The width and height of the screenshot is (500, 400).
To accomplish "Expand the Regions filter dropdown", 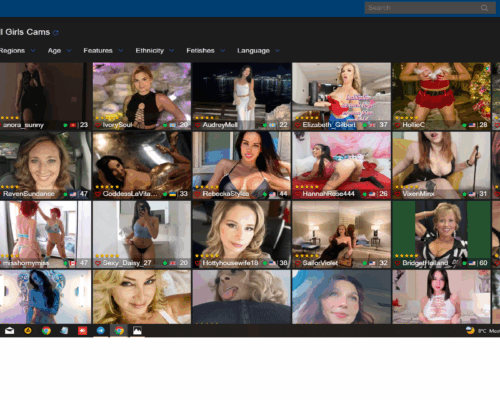I will tap(18, 51).
